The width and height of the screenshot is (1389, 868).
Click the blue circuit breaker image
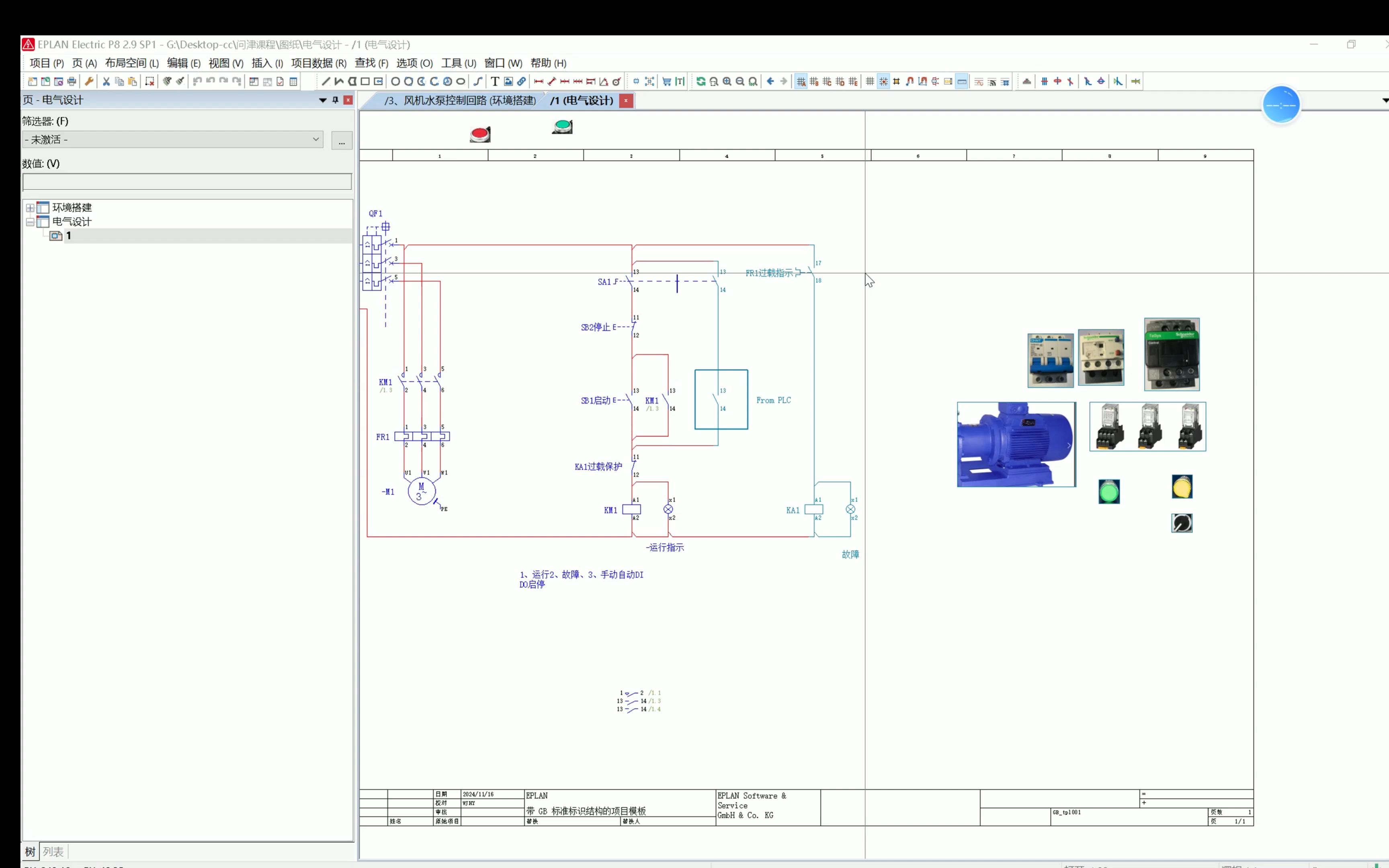(1050, 360)
